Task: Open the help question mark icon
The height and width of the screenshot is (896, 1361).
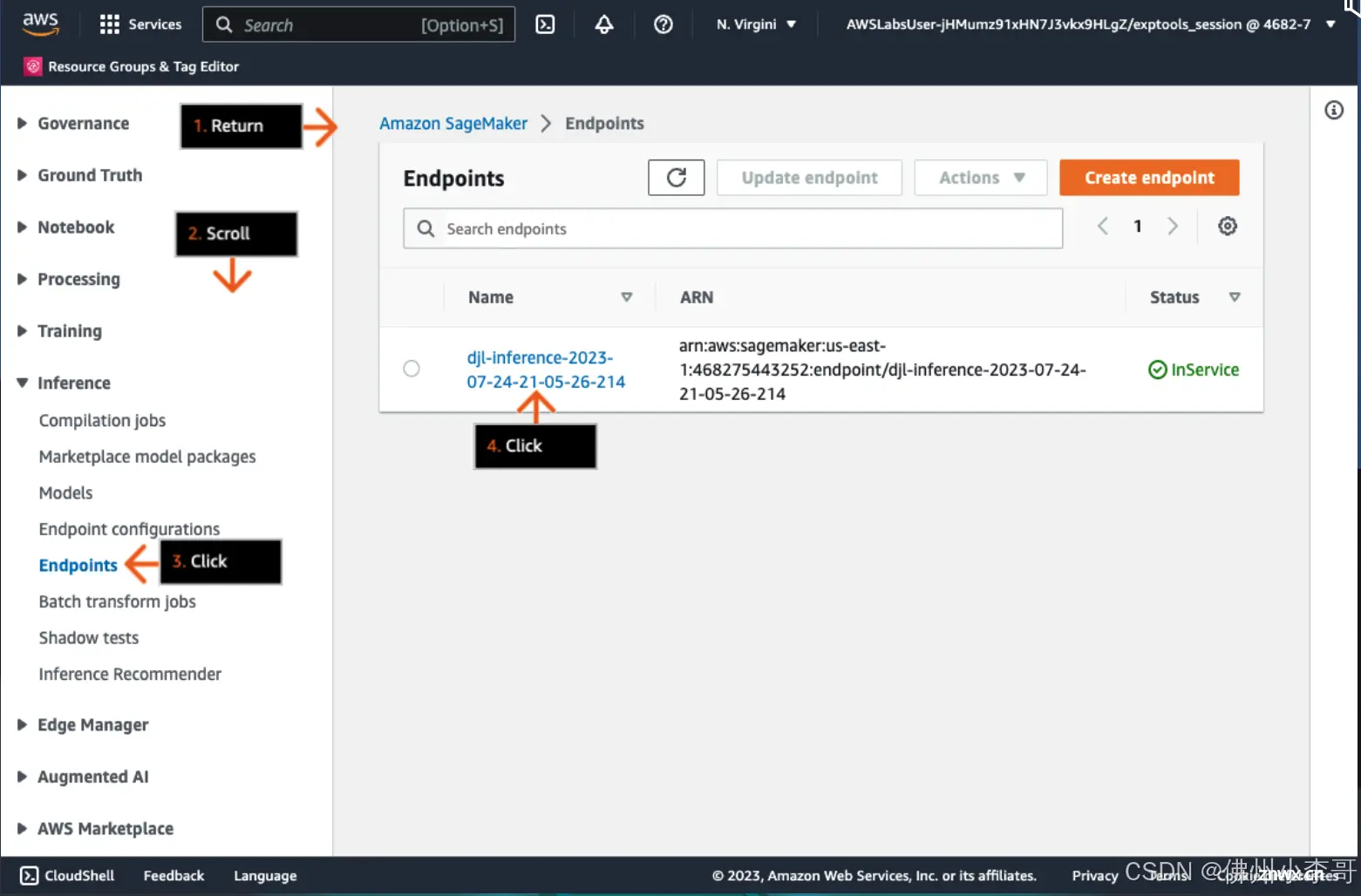Action: [x=663, y=24]
